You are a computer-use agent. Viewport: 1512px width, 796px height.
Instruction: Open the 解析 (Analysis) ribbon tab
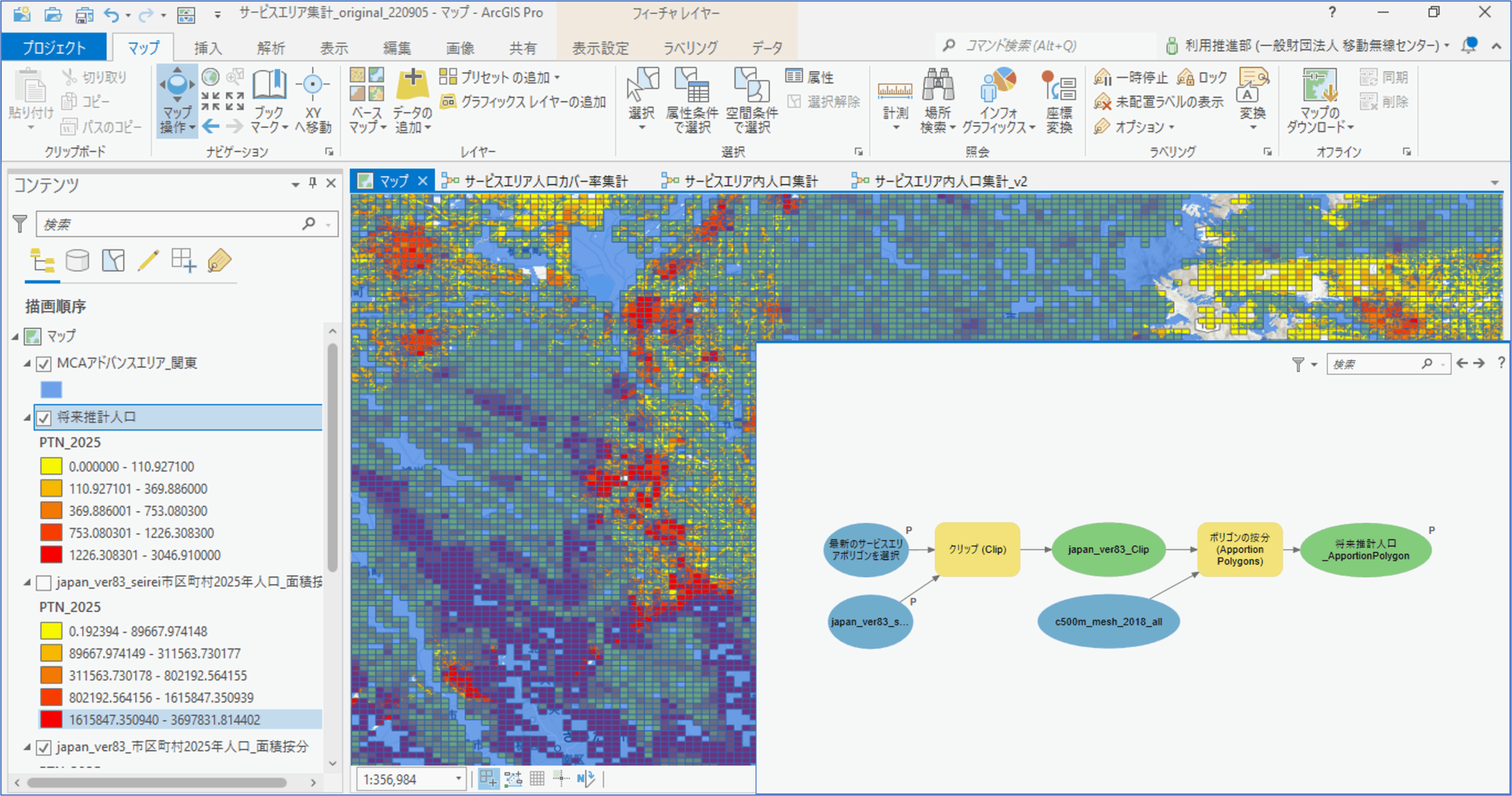coord(271,48)
